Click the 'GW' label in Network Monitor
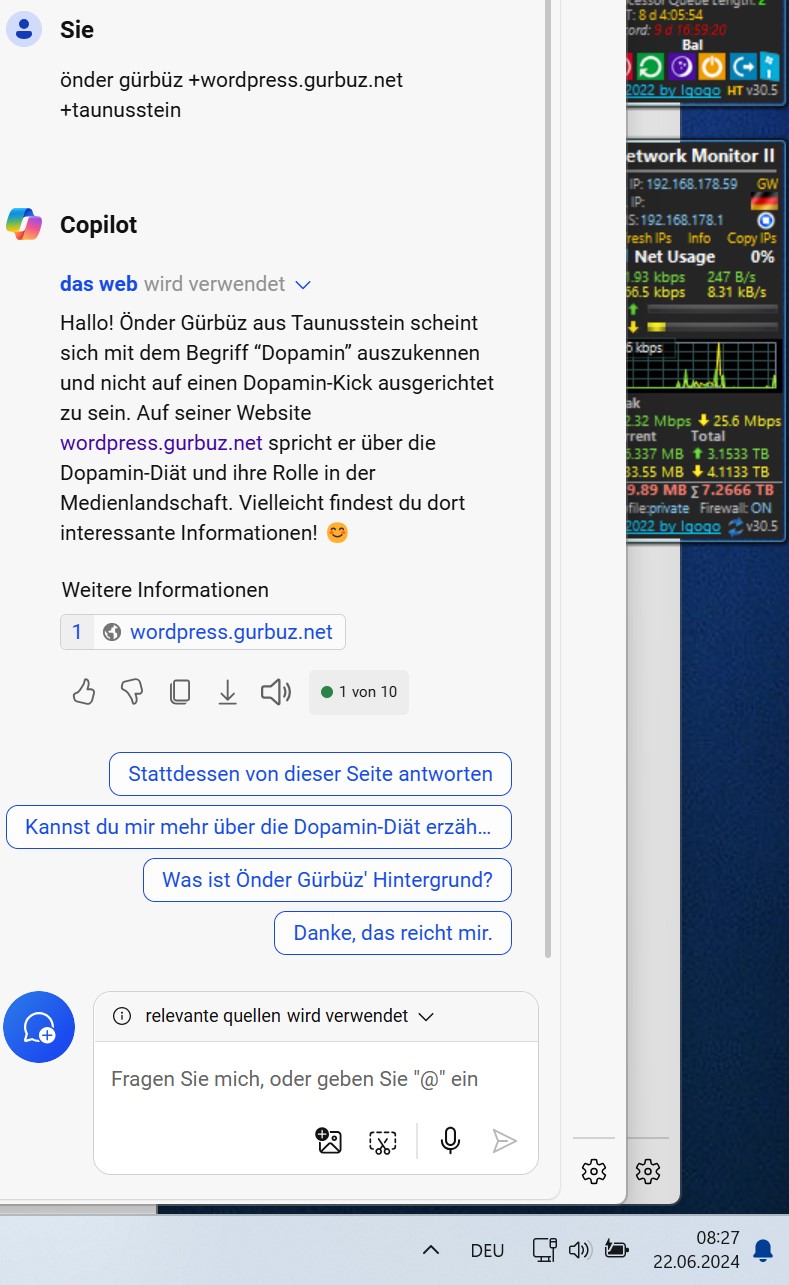789x1285 pixels. [767, 184]
